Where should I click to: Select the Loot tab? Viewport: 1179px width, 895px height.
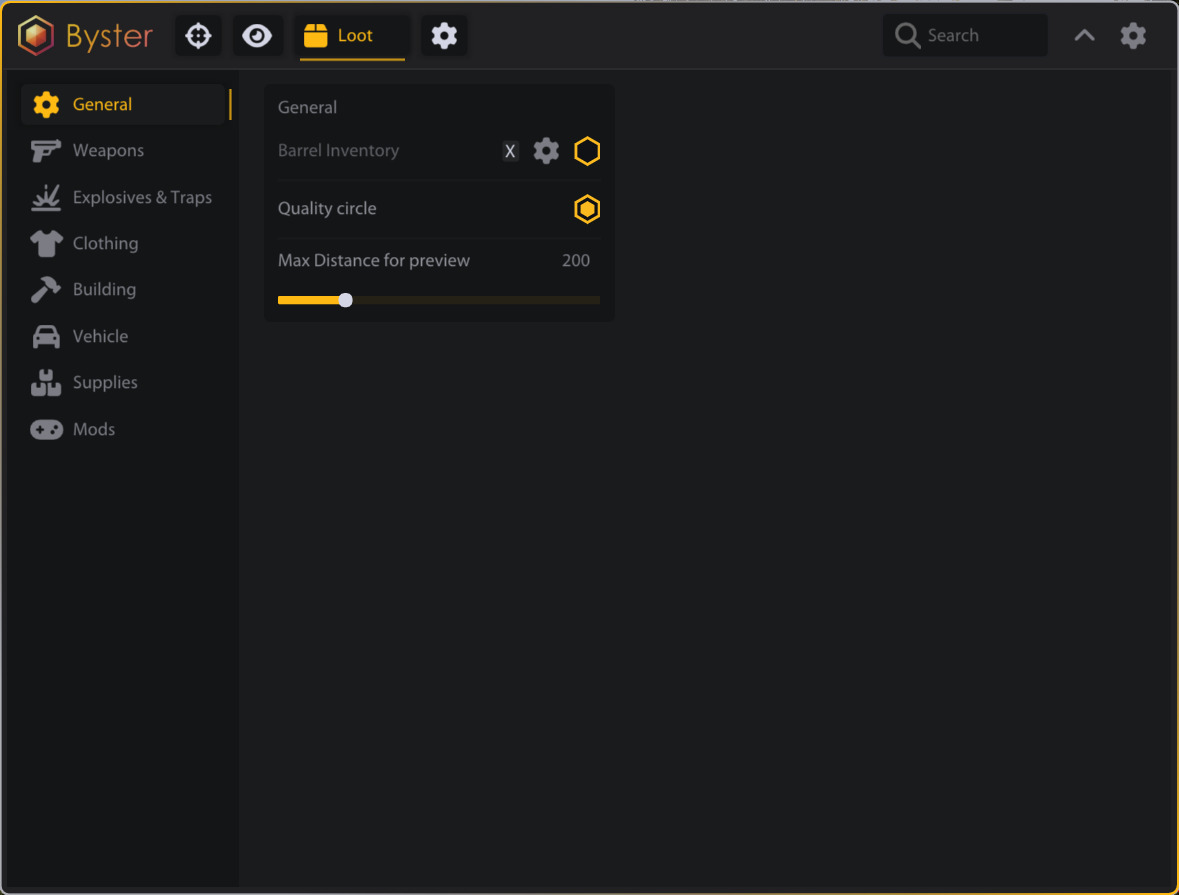(352, 36)
